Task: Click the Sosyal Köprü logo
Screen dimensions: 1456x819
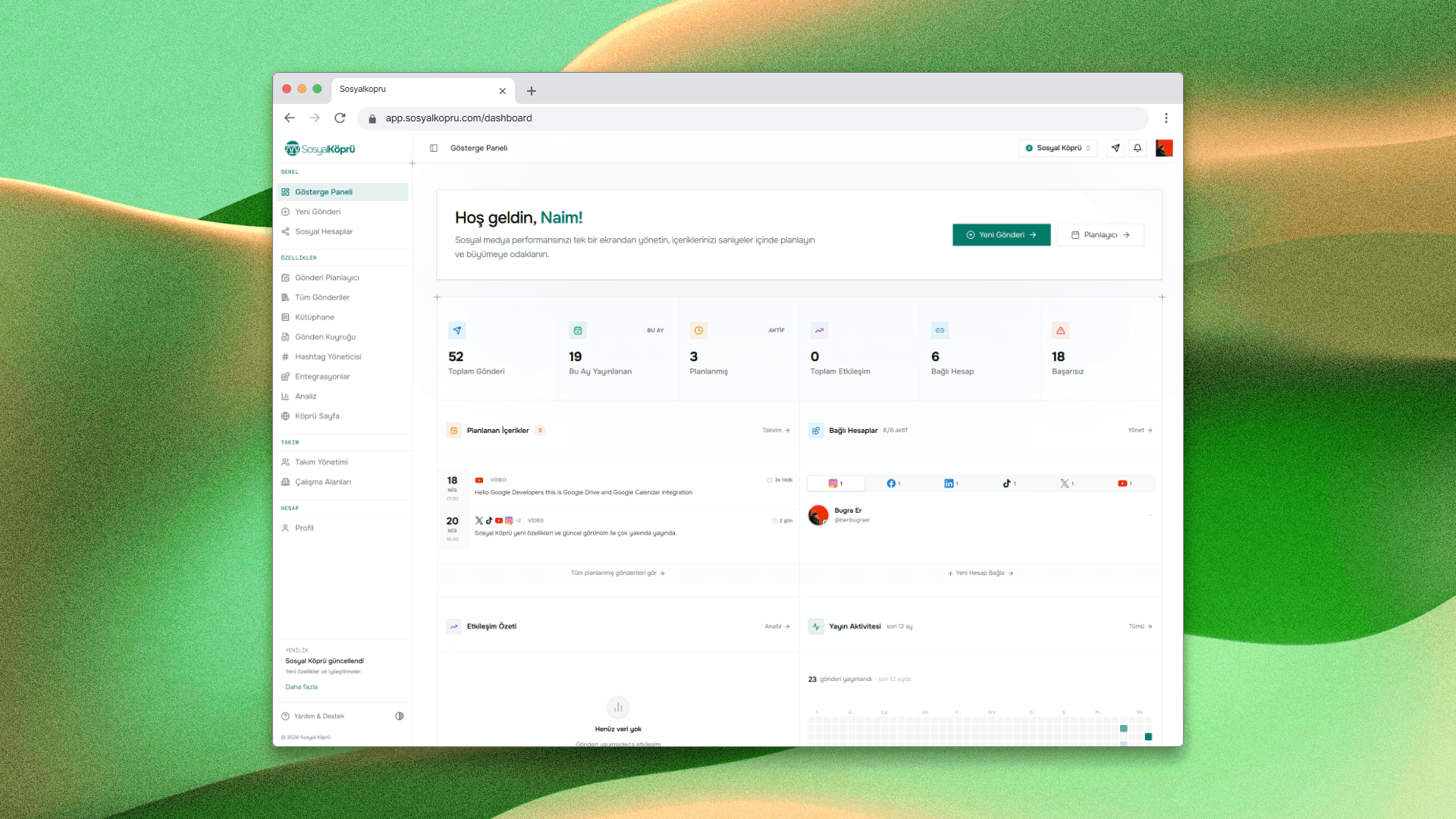Action: (x=320, y=149)
